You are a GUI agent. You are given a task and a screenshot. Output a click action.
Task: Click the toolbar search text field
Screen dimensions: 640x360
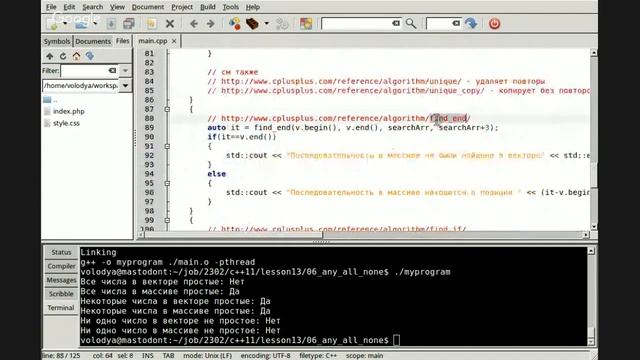357,24
